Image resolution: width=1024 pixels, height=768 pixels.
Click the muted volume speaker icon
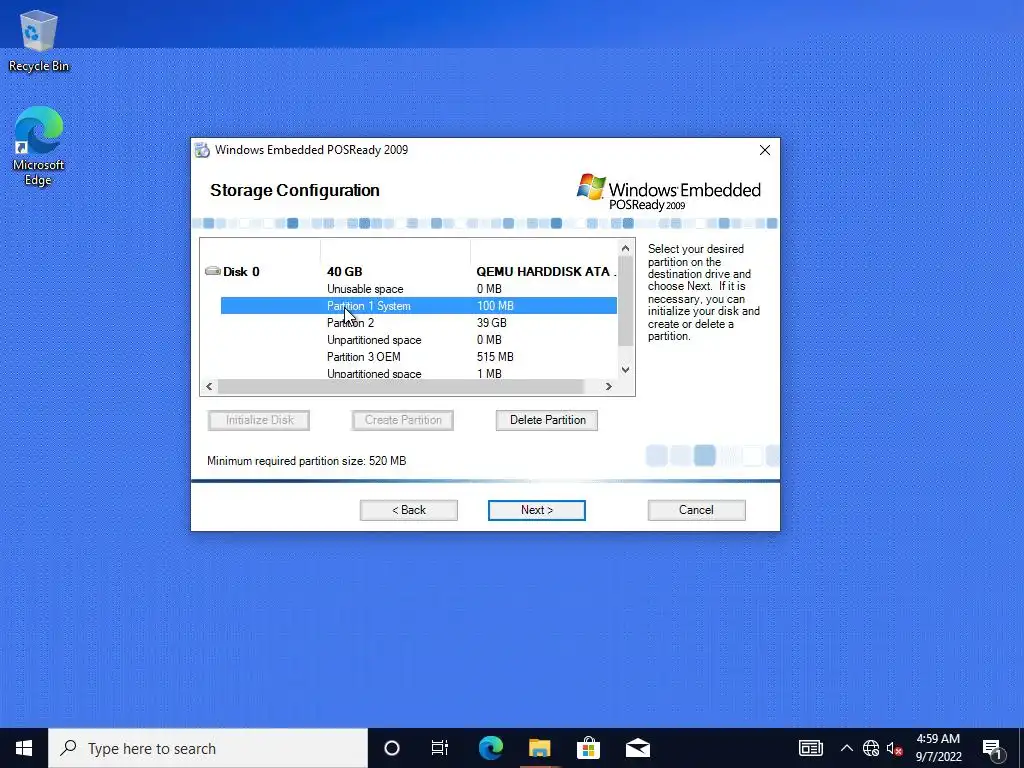click(x=894, y=748)
